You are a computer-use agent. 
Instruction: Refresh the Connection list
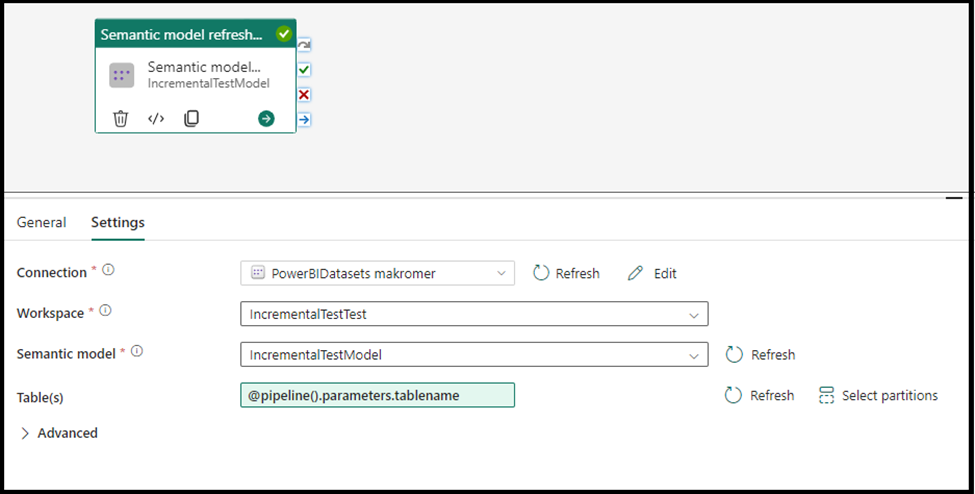pos(566,273)
